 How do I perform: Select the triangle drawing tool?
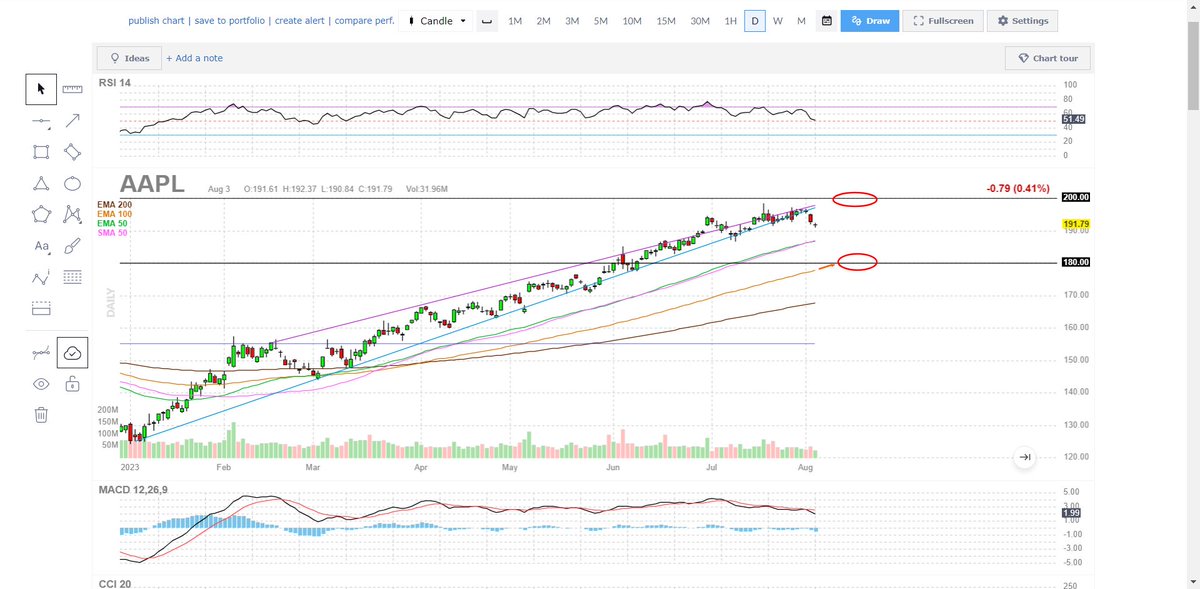click(x=41, y=183)
